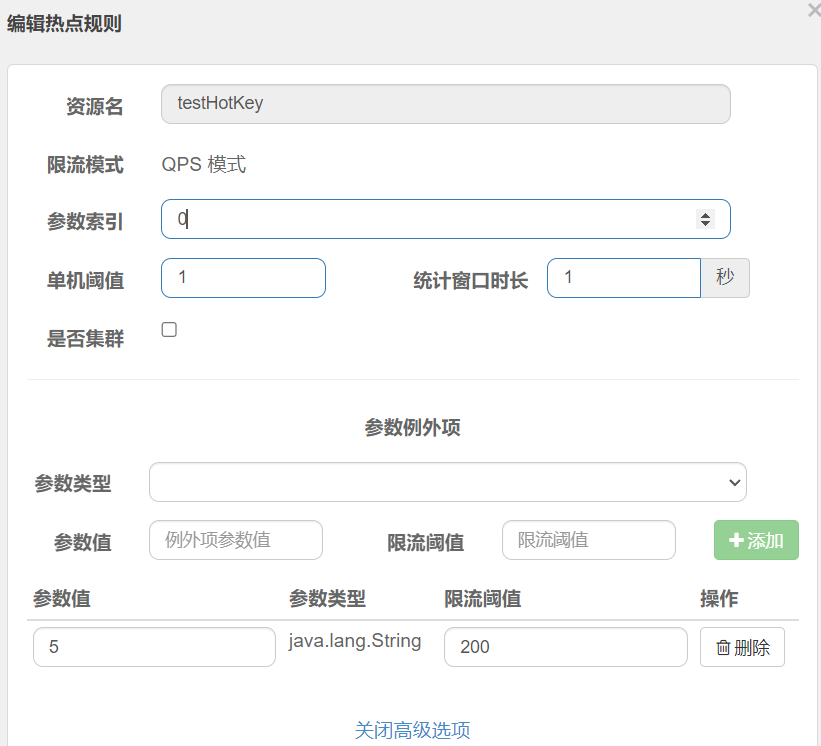
Task: Click 关闭高级选项 link
Action: tap(413, 730)
